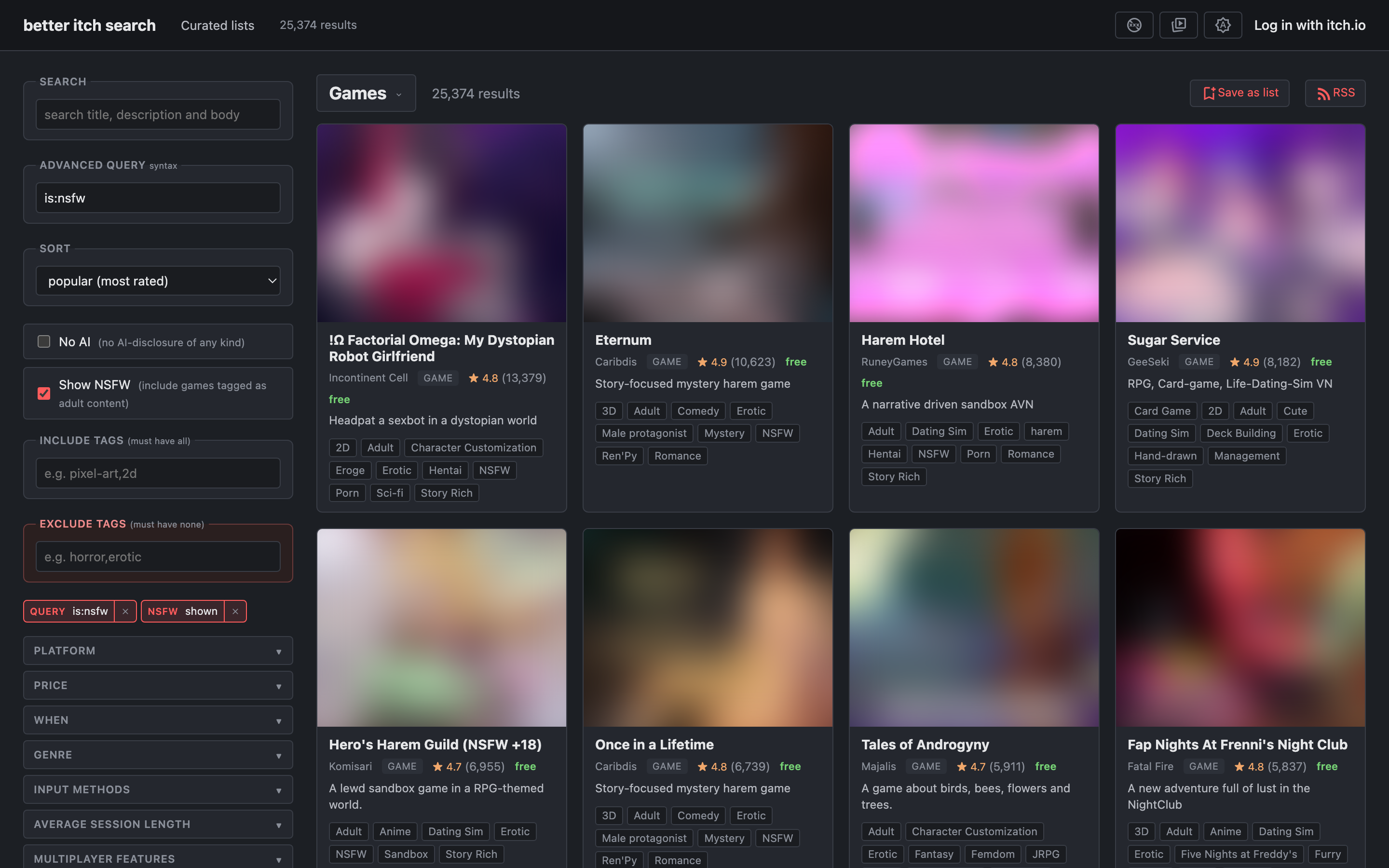Click the include tags input field

click(x=158, y=473)
